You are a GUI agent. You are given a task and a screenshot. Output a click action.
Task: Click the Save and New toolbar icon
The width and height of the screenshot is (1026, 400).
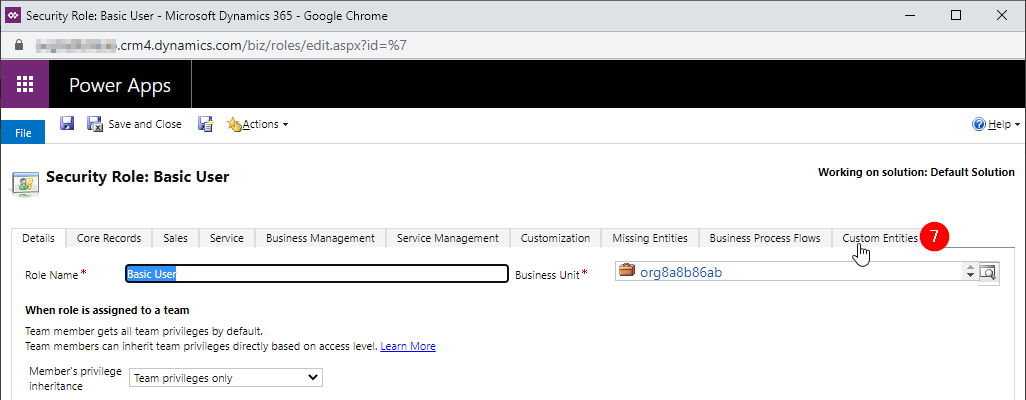click(x=205, y=124)
